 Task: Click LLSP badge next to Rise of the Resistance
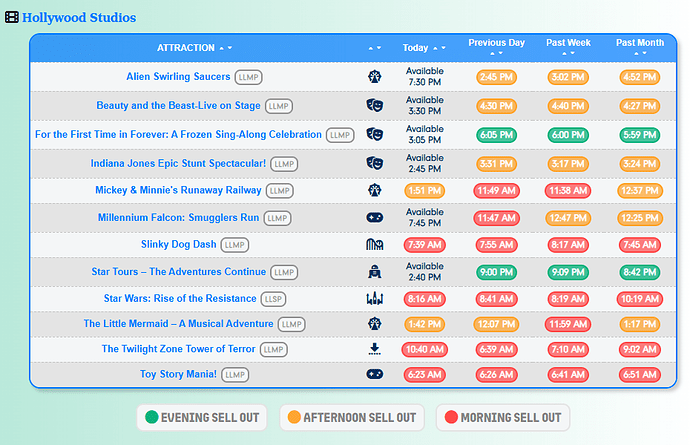pos(273,299)
